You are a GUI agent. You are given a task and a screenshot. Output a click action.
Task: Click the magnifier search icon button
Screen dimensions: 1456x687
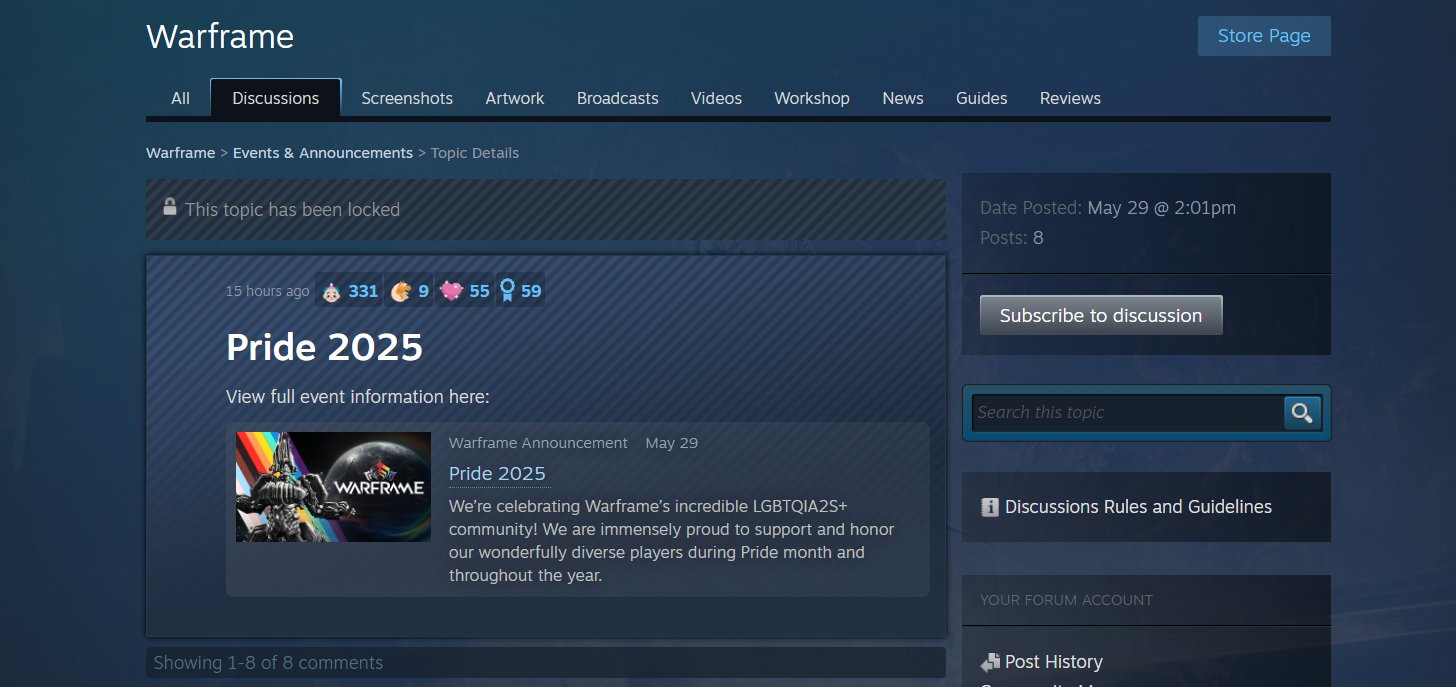click(1302, 413)
